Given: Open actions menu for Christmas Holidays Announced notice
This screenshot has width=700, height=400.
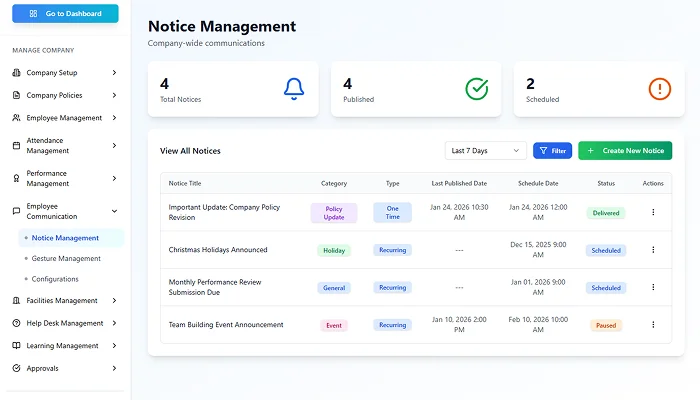Looking at the screenshot, I should click(x=653, y=250).
